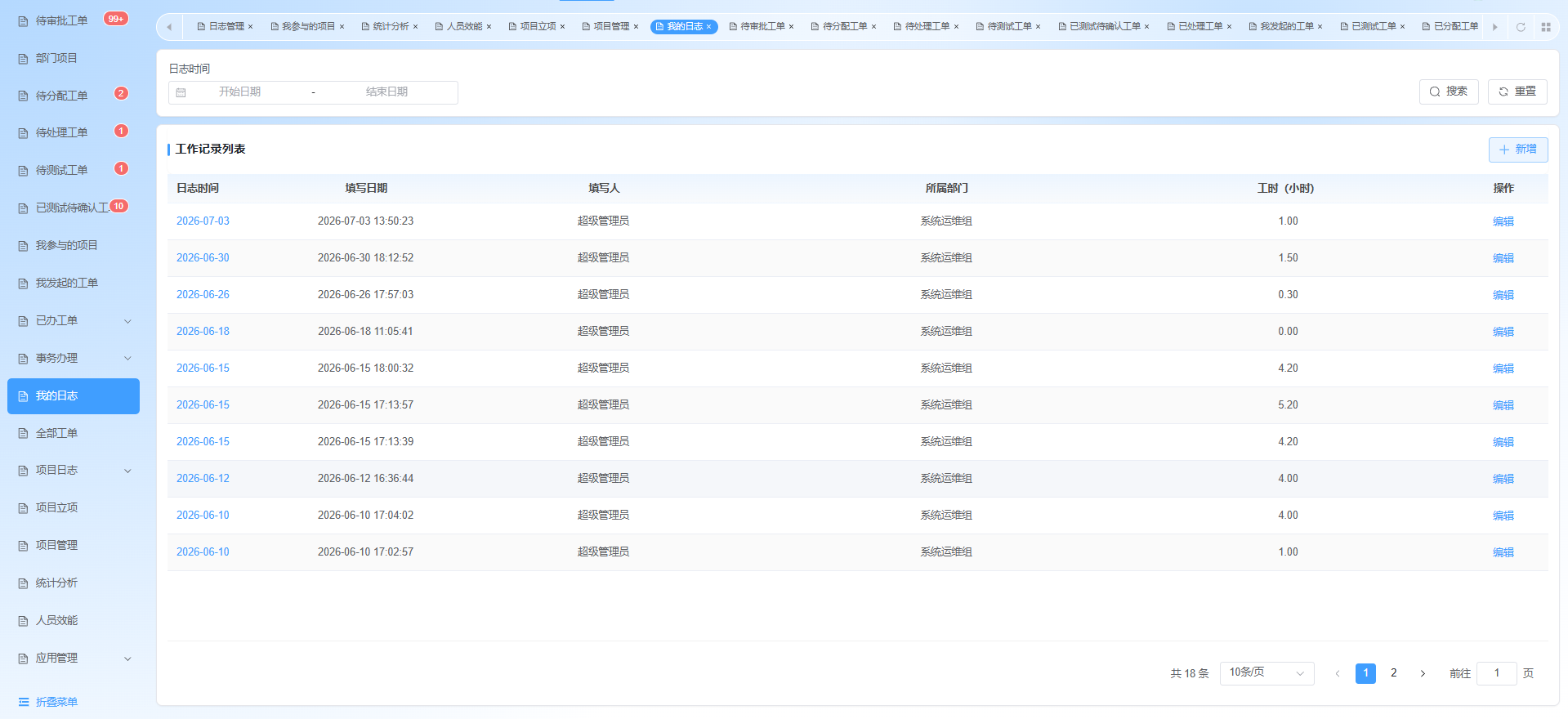Image resolution: width=1568 pixels, height=719 pixels.
Task: Expand the 项目日志 submenu
Action: (x=127, y=471)
